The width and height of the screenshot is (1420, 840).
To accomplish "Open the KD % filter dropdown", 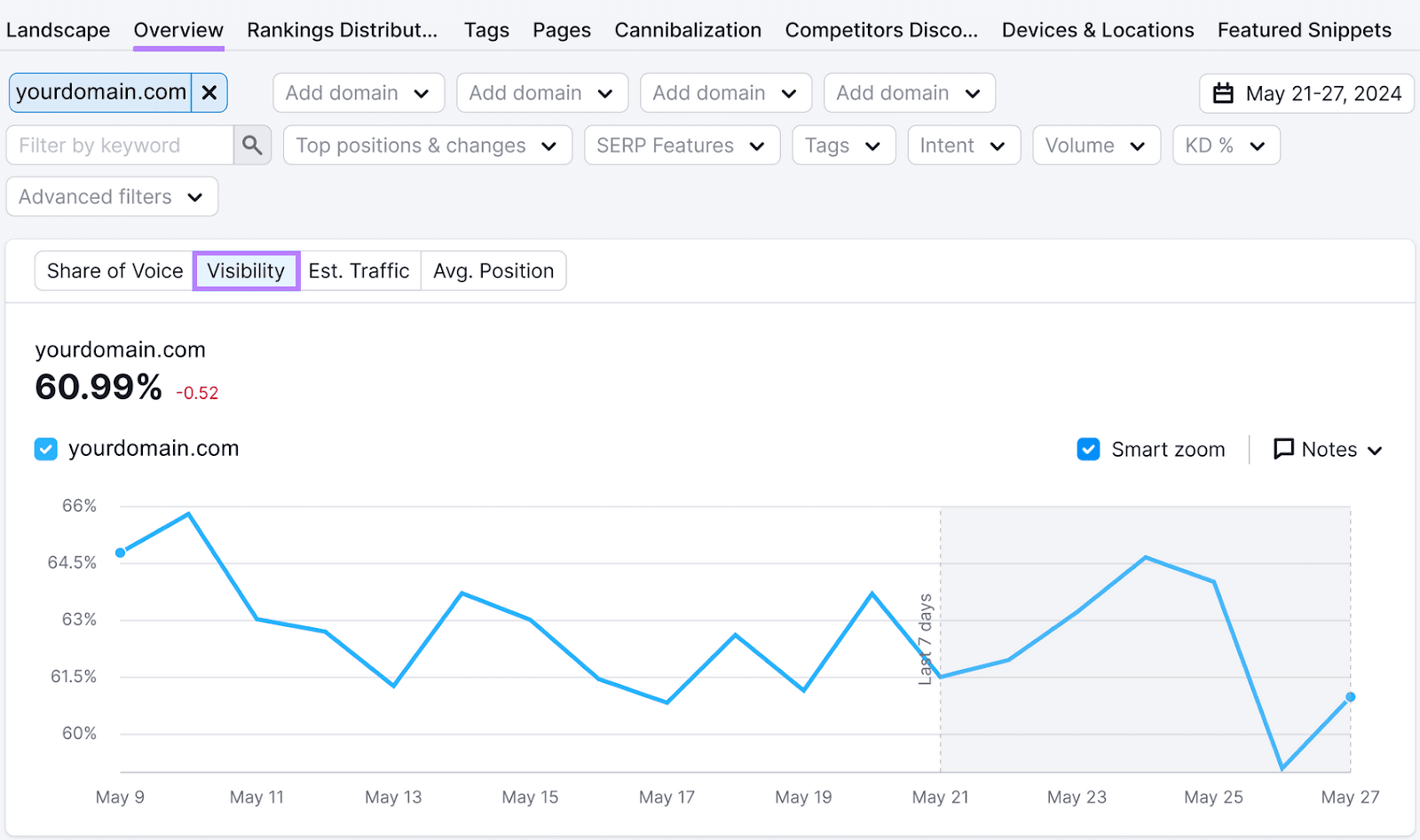I will pyautogui.click(x=1225, y=145).
